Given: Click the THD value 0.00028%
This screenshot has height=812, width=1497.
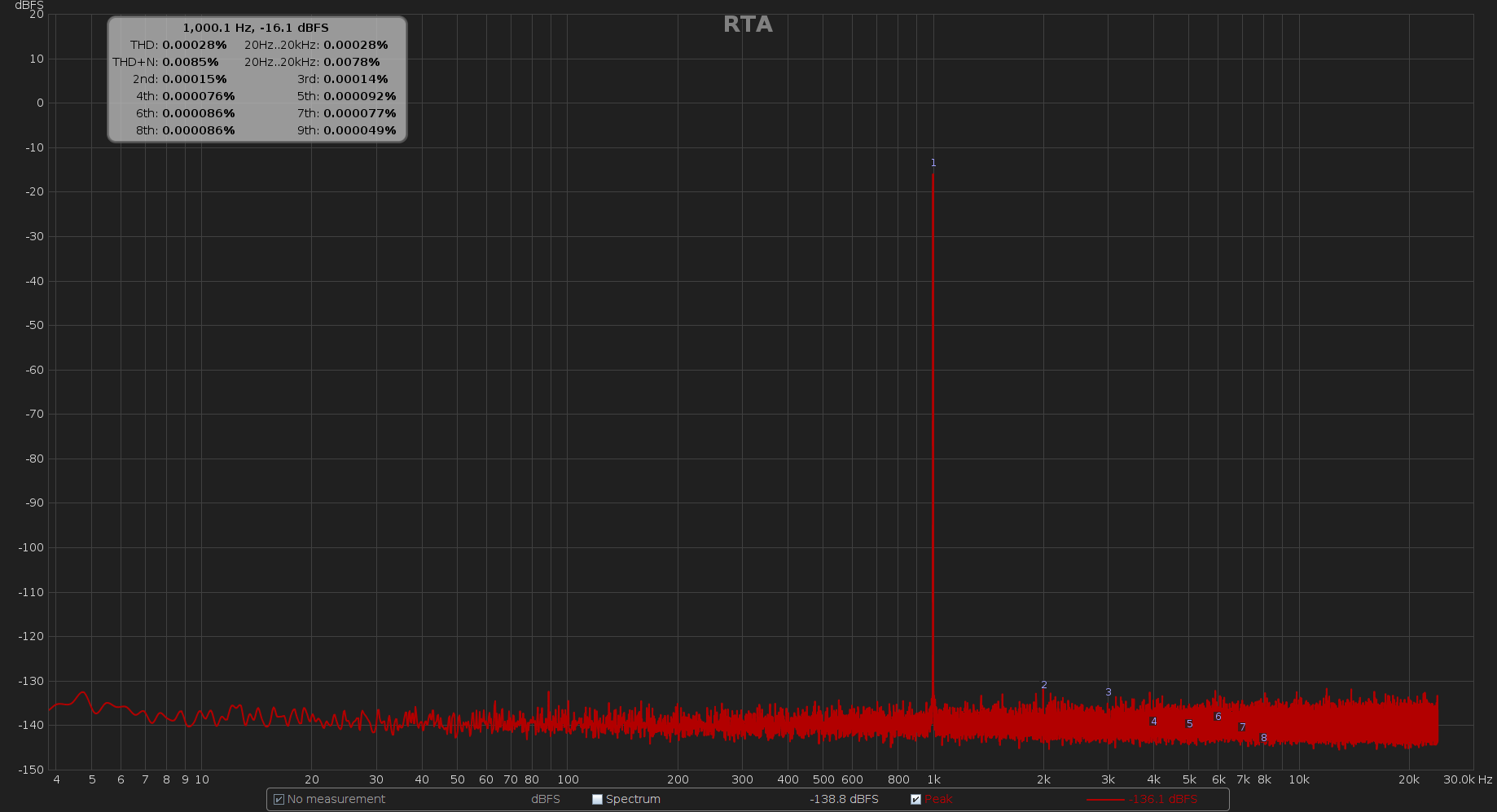Looking at the screenshot, I should (195, 45).
